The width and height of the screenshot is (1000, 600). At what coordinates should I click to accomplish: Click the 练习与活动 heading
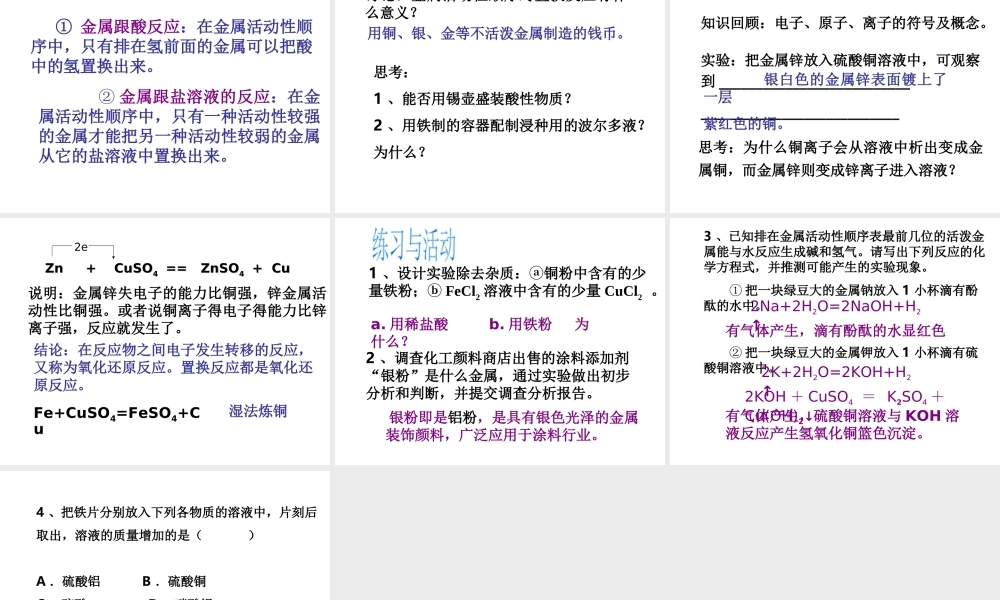coord(414,244)
